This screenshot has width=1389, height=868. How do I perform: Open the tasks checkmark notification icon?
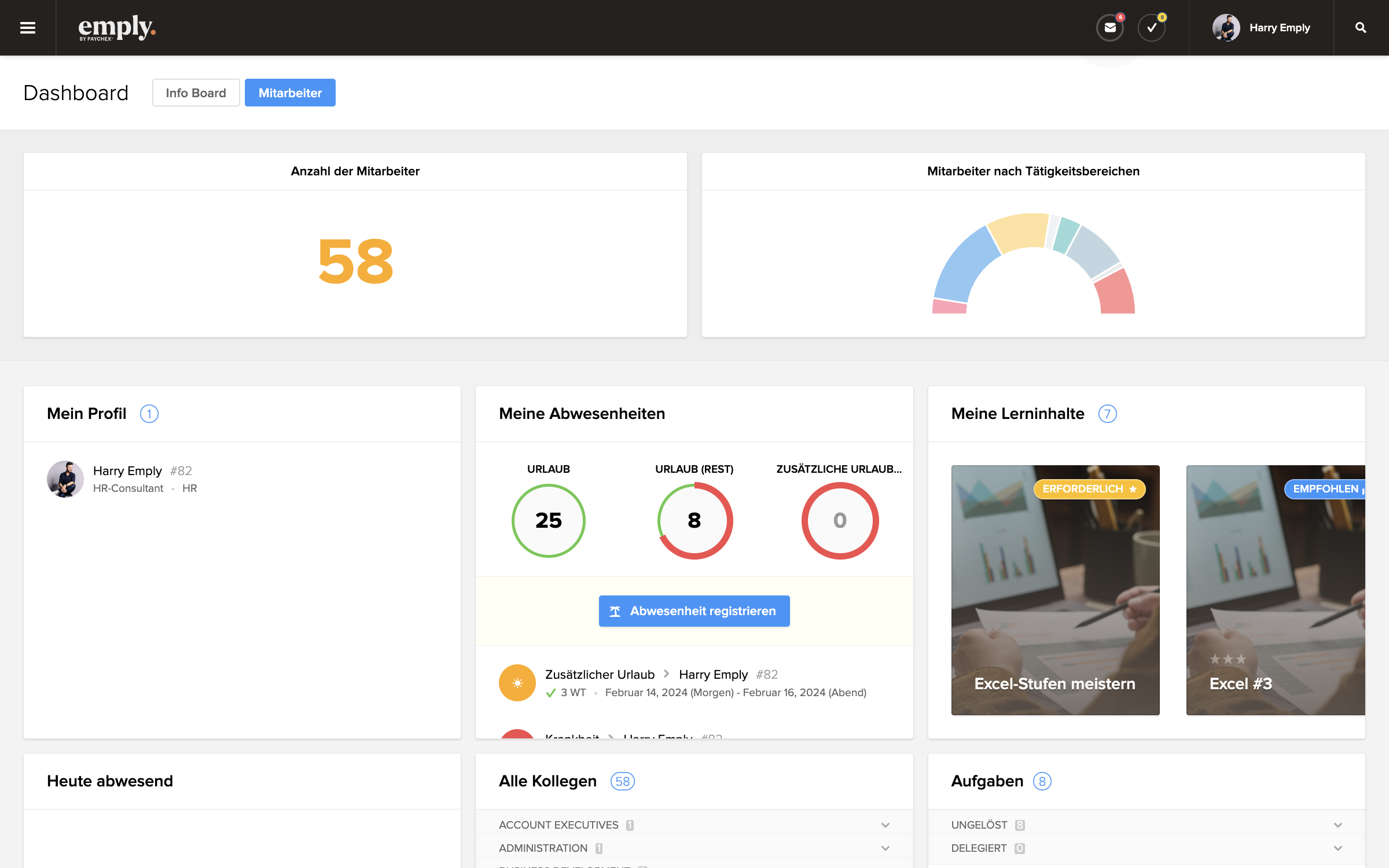[x=1152, y=28]
